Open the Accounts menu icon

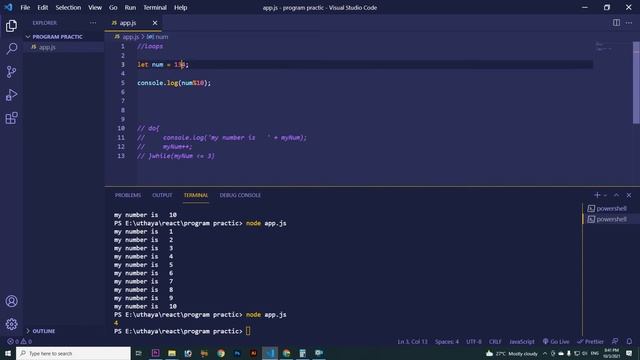[11, 301]
